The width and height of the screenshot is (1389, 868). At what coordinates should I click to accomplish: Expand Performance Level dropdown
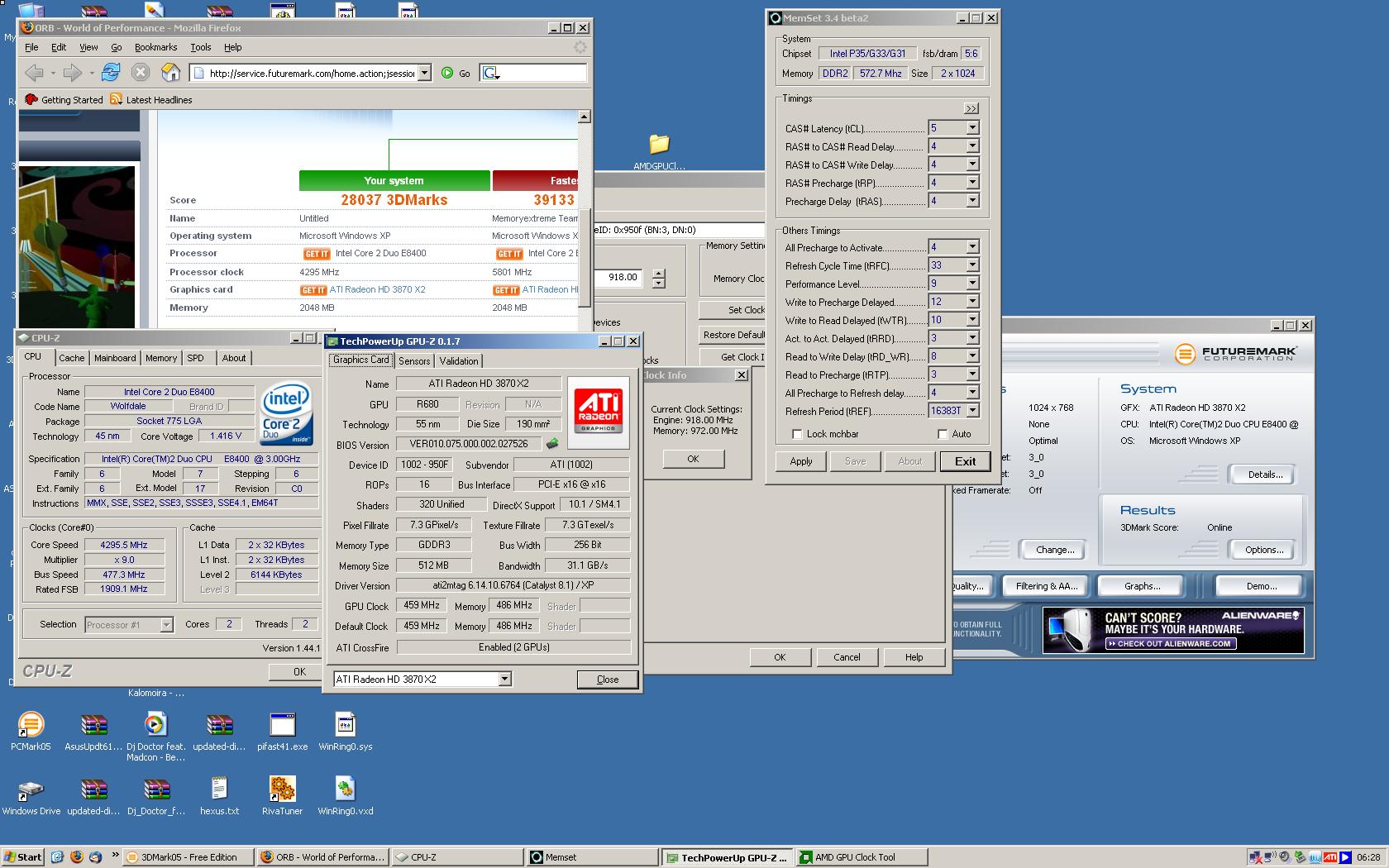972,284
